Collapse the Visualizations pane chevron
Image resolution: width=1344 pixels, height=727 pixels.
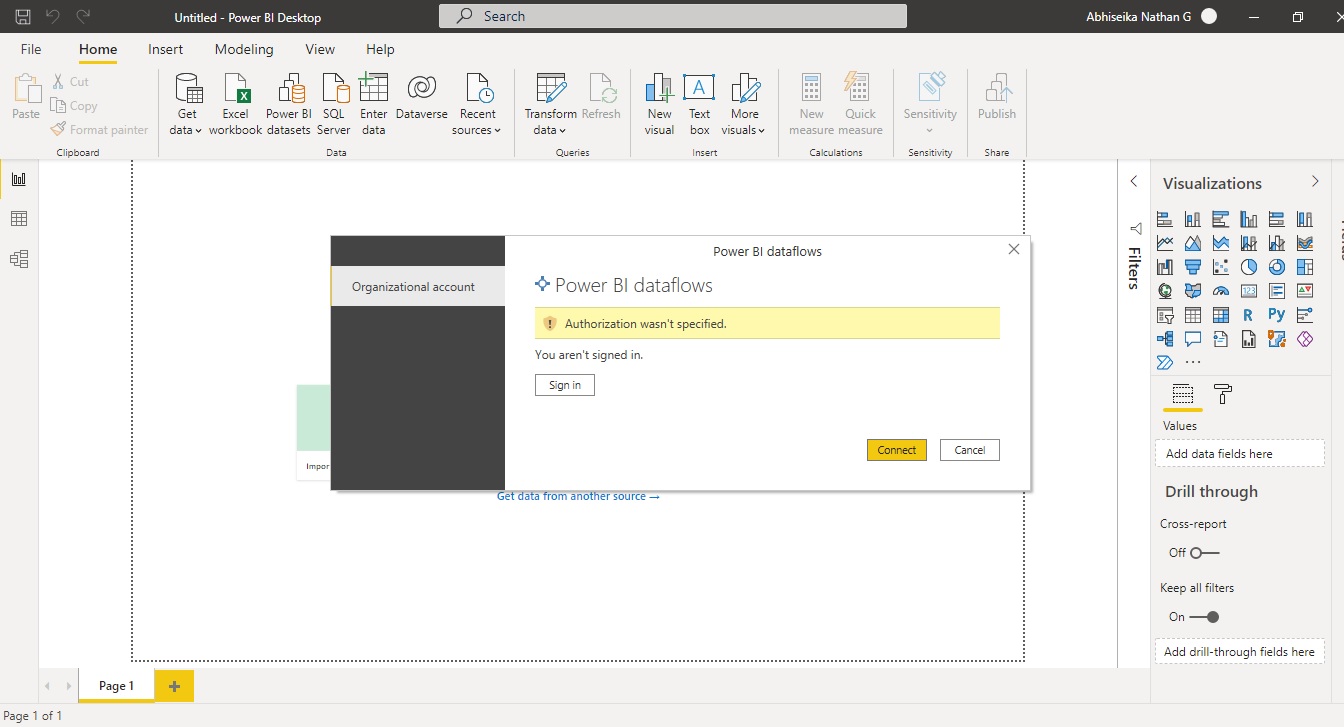1315,181
